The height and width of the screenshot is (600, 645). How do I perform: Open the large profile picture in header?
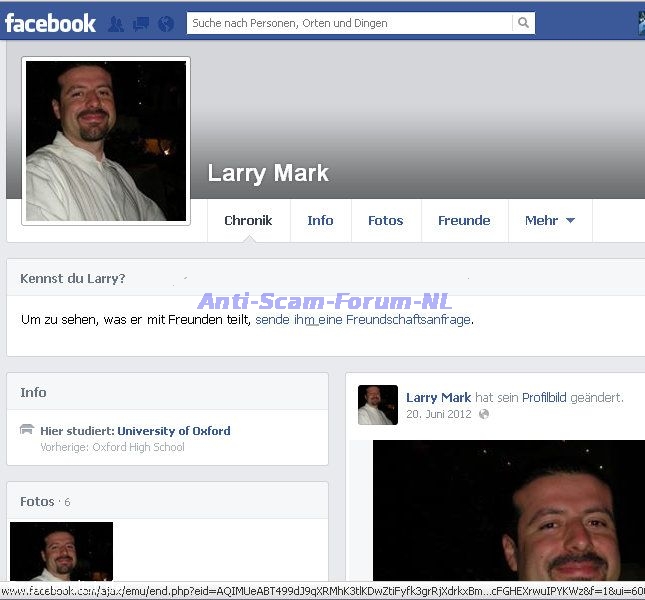[x=106, y=141]
